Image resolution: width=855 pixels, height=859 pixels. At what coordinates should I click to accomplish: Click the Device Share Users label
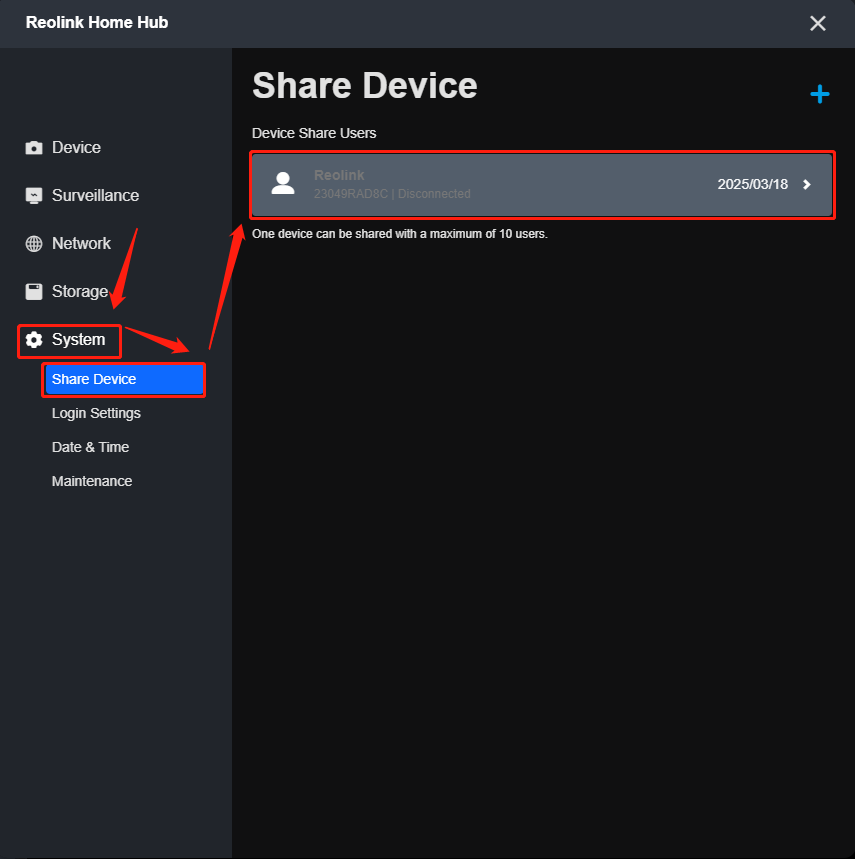pyautogui.click(x=314, y=133)
